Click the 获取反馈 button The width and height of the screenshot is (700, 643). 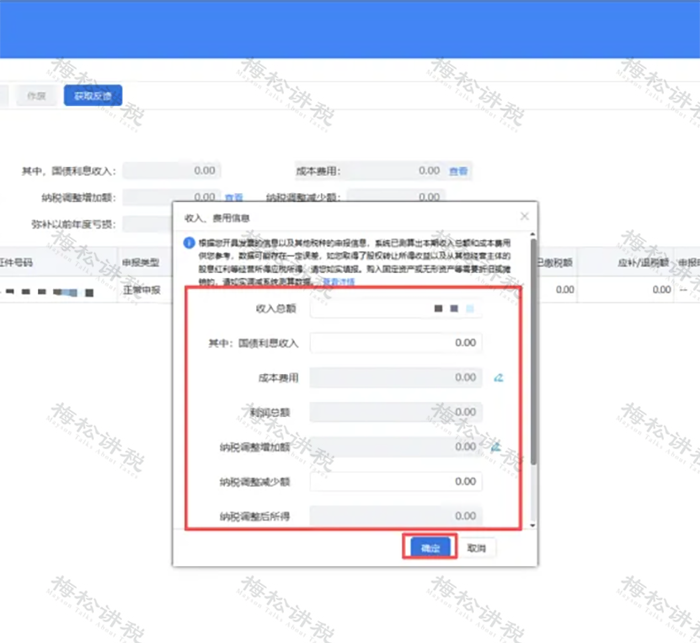click(x=92, y=96)
